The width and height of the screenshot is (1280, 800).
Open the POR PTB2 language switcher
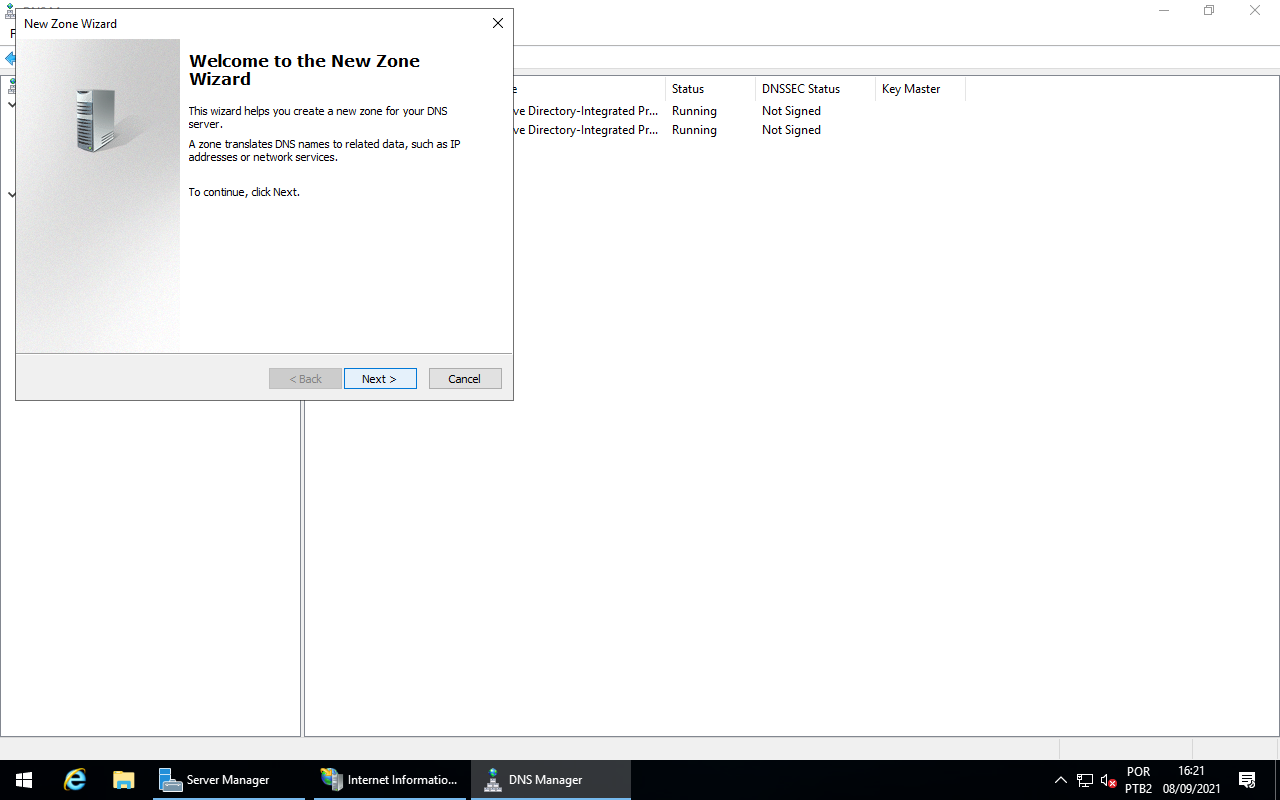point(1138,780)
